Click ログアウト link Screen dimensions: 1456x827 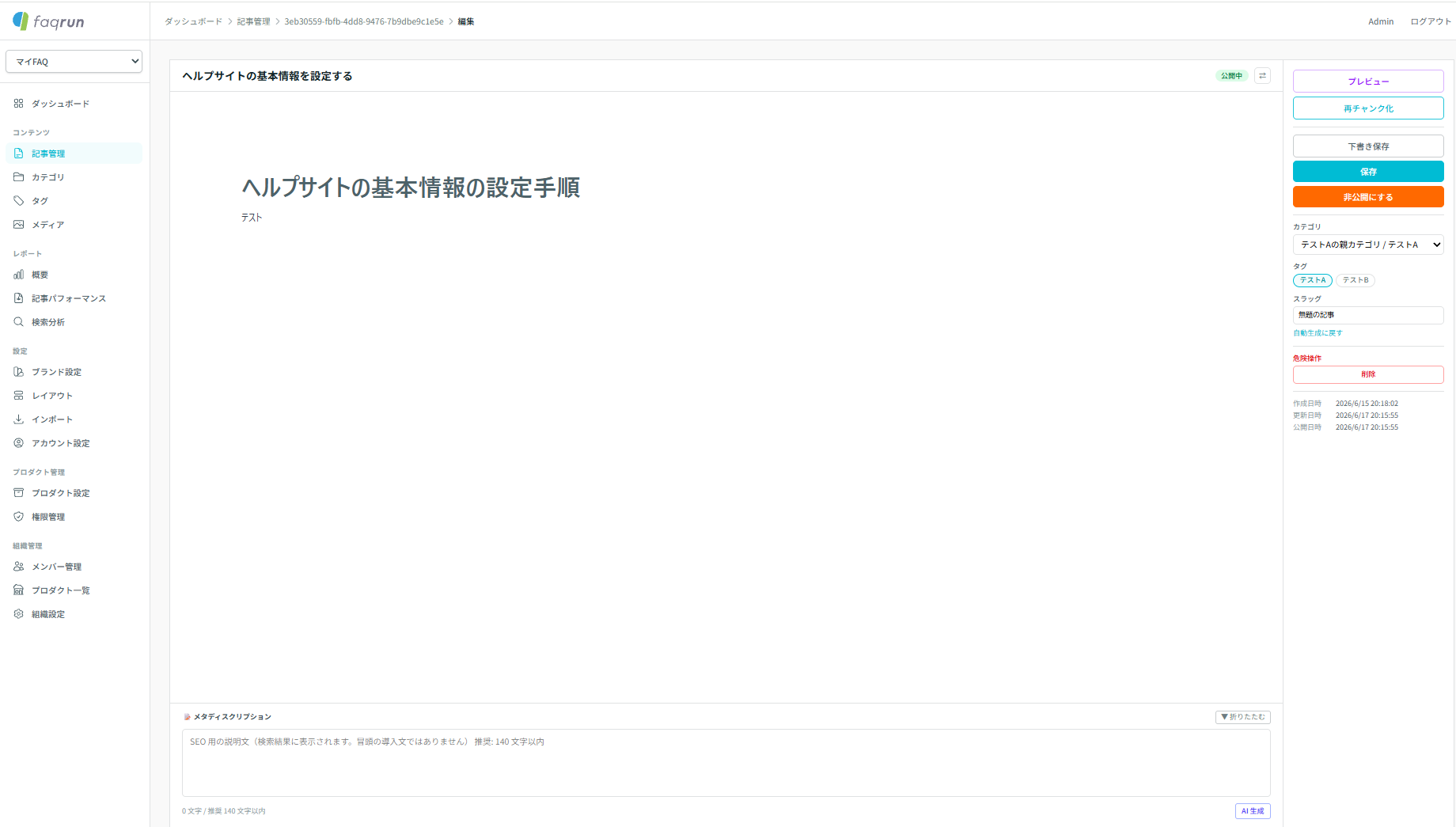coord(1431,21)
